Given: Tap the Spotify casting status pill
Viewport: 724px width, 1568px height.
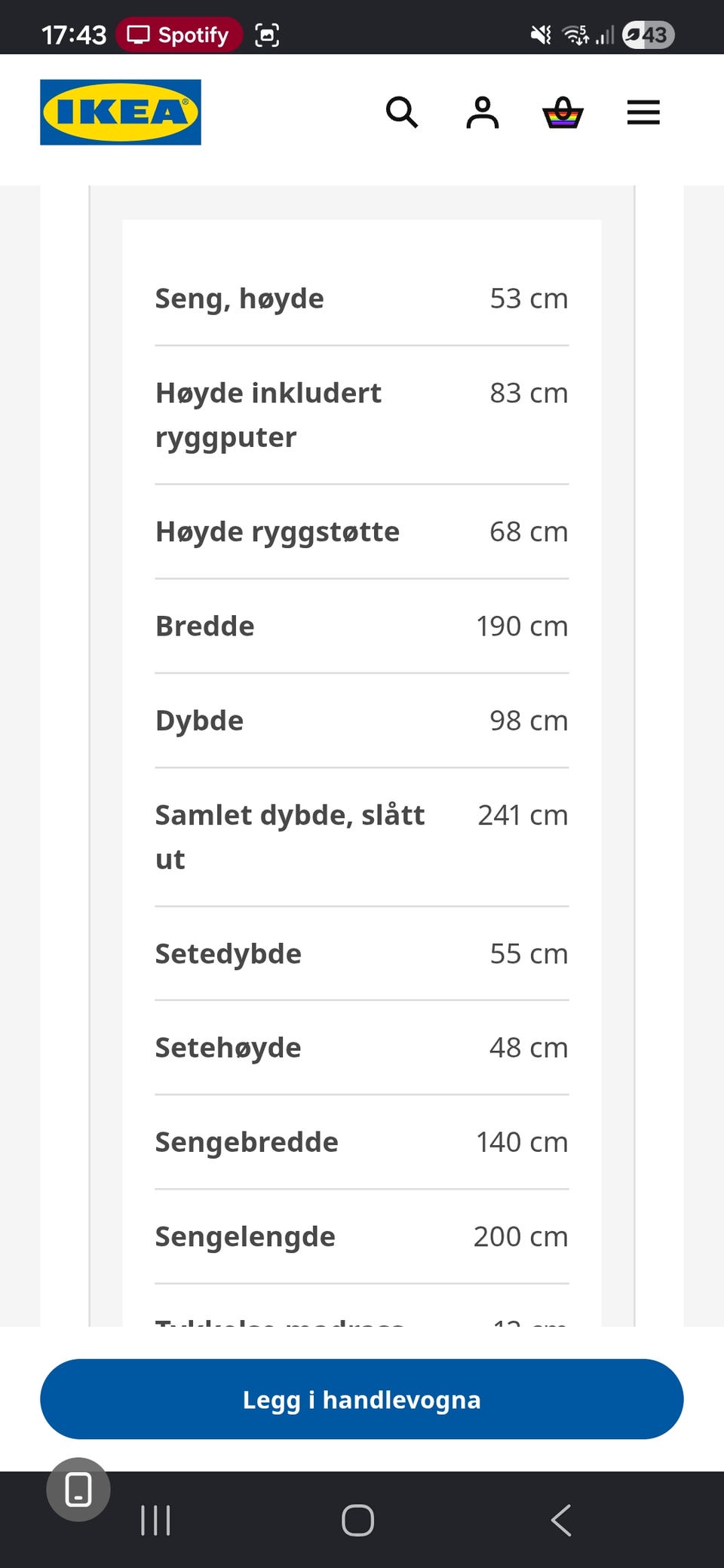Looking at the screenshot, I should coord(179,35).
